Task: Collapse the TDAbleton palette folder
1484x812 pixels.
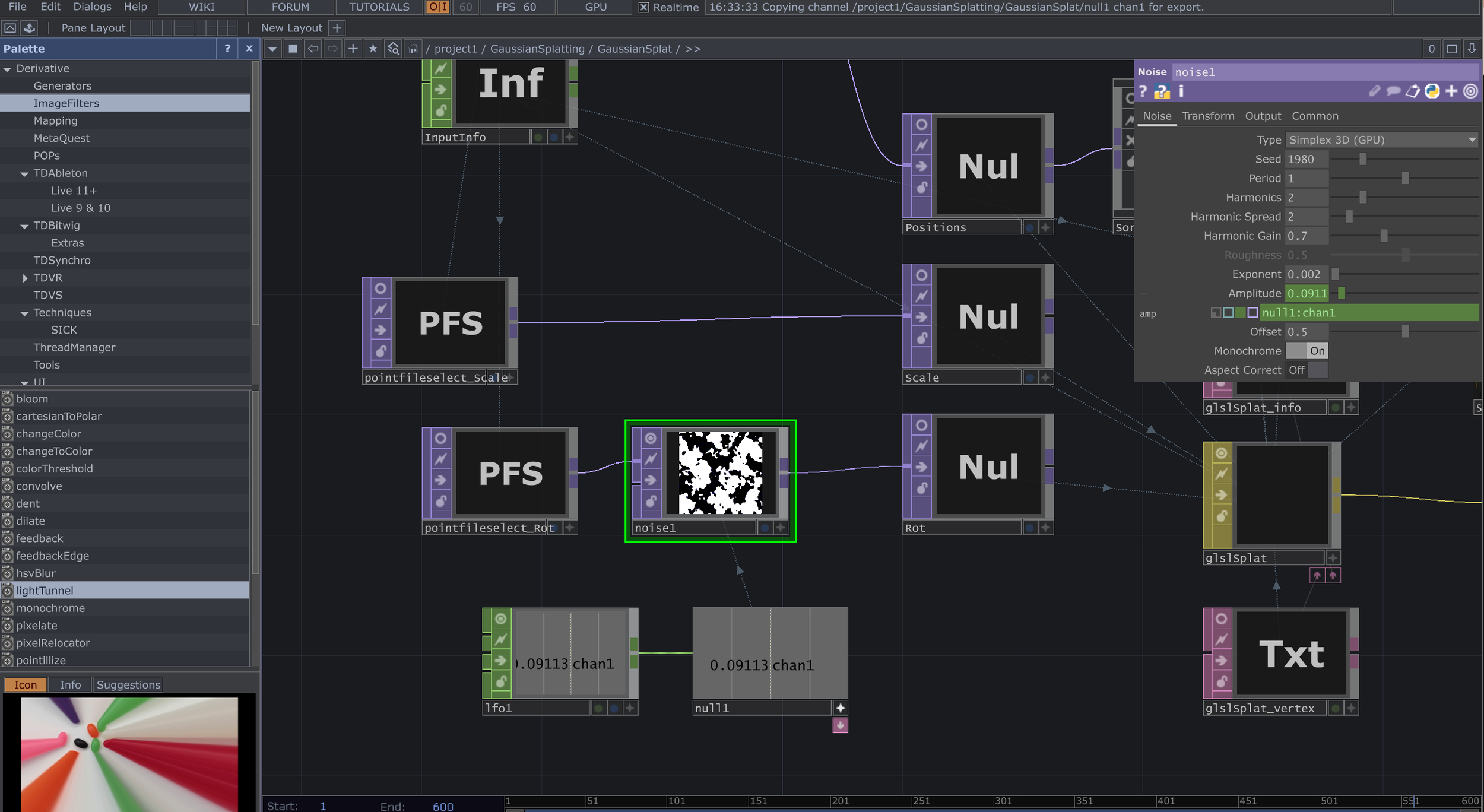Action: coord(24,173)
